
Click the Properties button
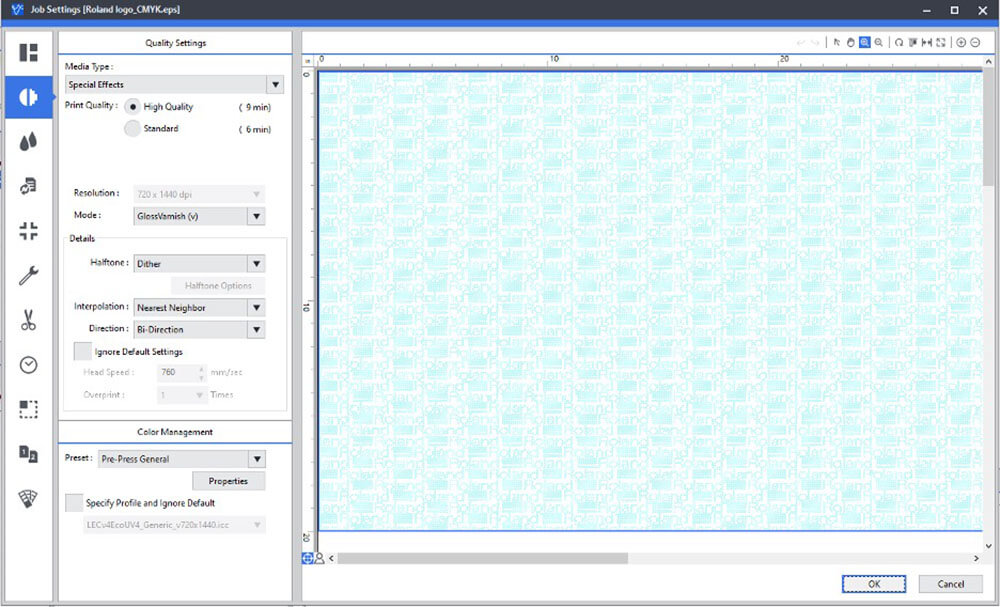(228, 481)
